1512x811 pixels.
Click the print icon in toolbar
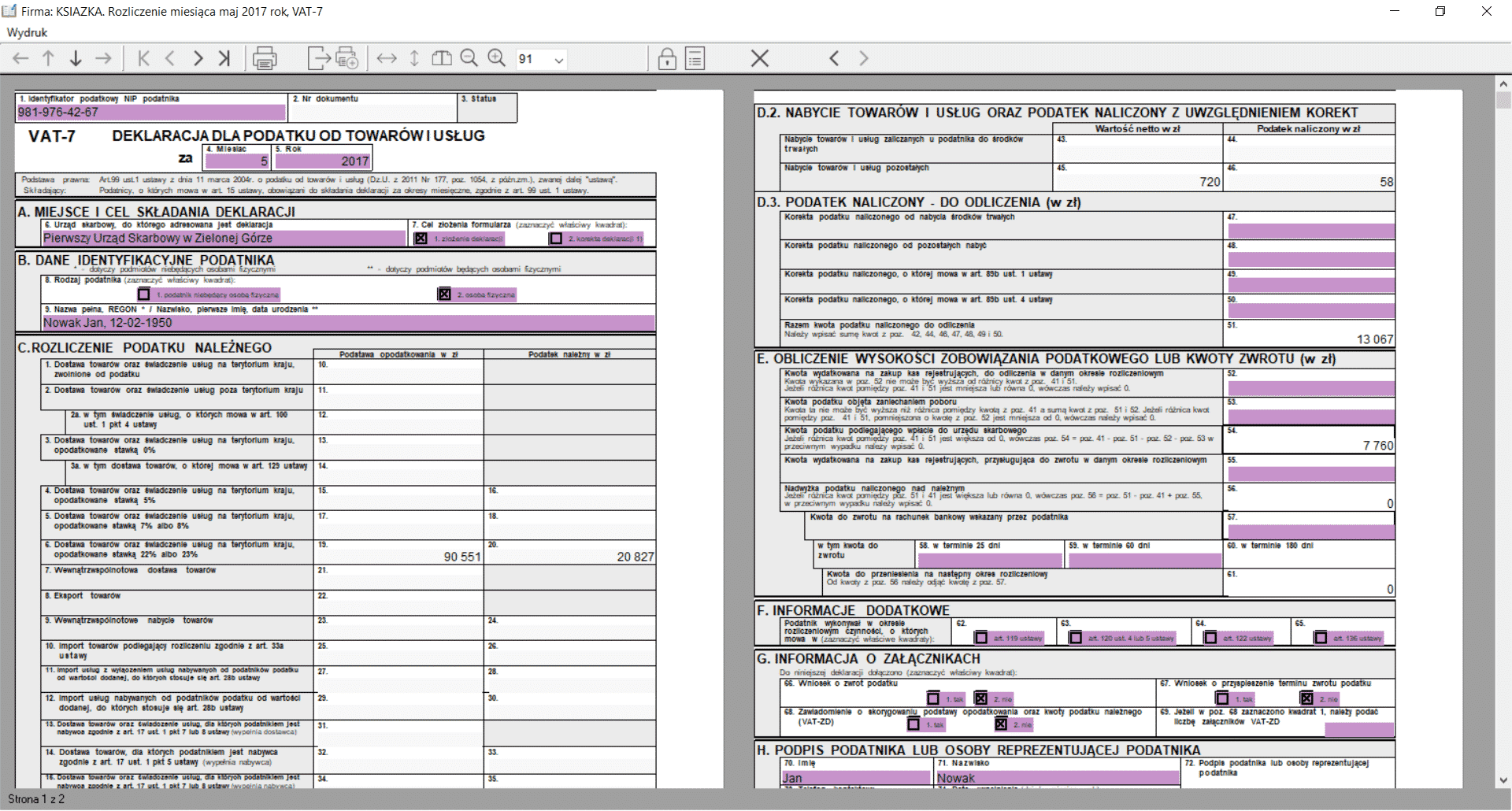click(x=265, y=58)
